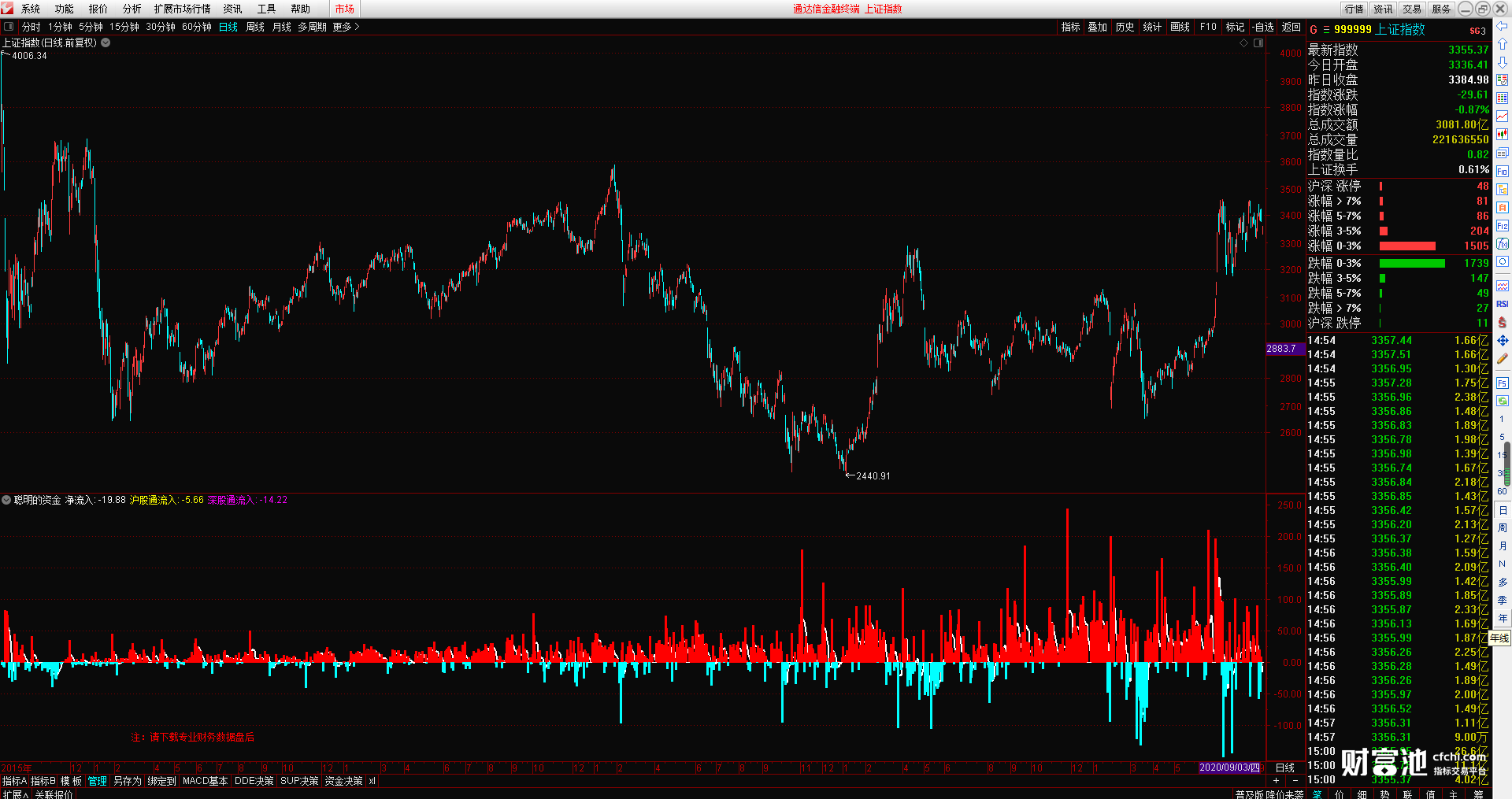Open the 工具 menu
This screenshot has height=799, width=1512.
(267, 9)
